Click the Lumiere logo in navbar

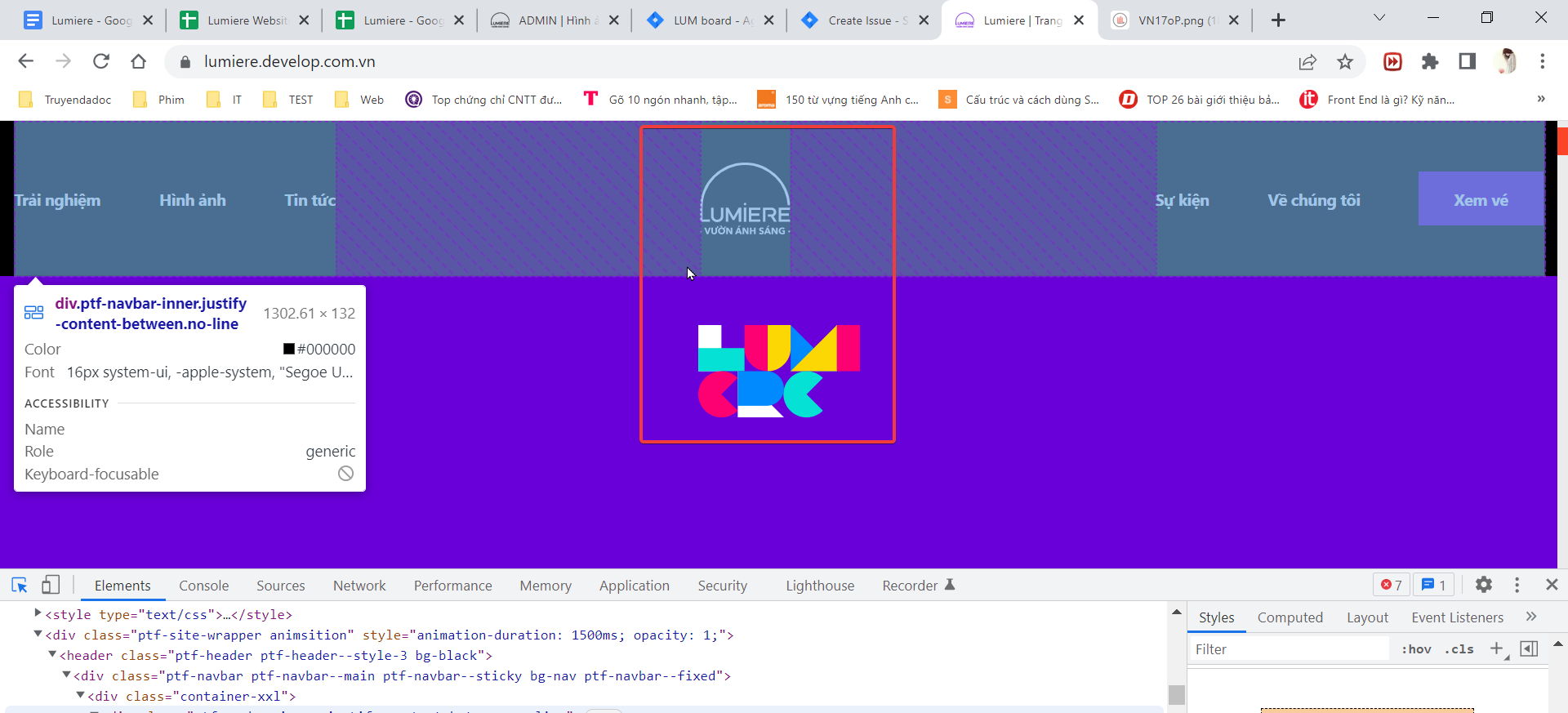pos(745,200)
